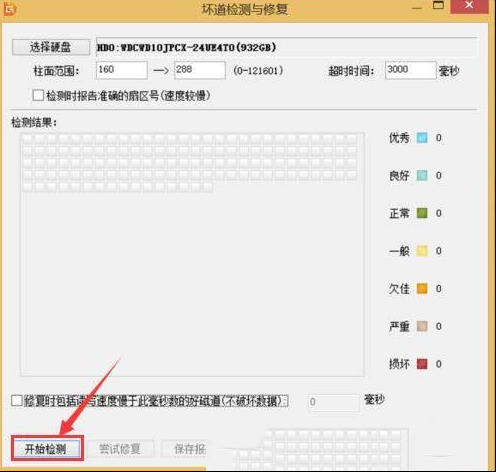
Task: Click first block in 检测结果 grid
Action: [x=27, y=139]
